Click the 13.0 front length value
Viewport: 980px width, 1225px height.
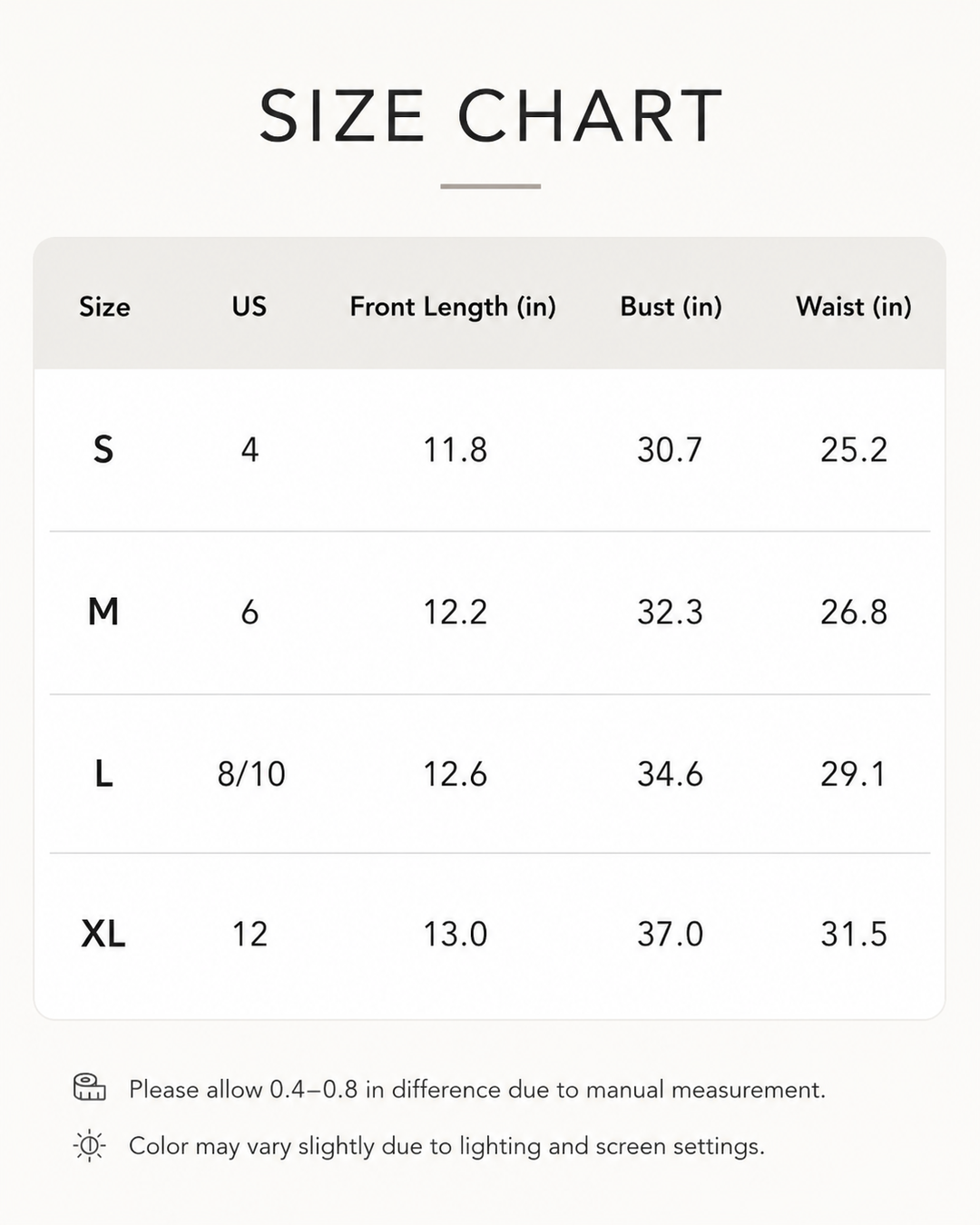pyautogui.click(x=456, y=934)
